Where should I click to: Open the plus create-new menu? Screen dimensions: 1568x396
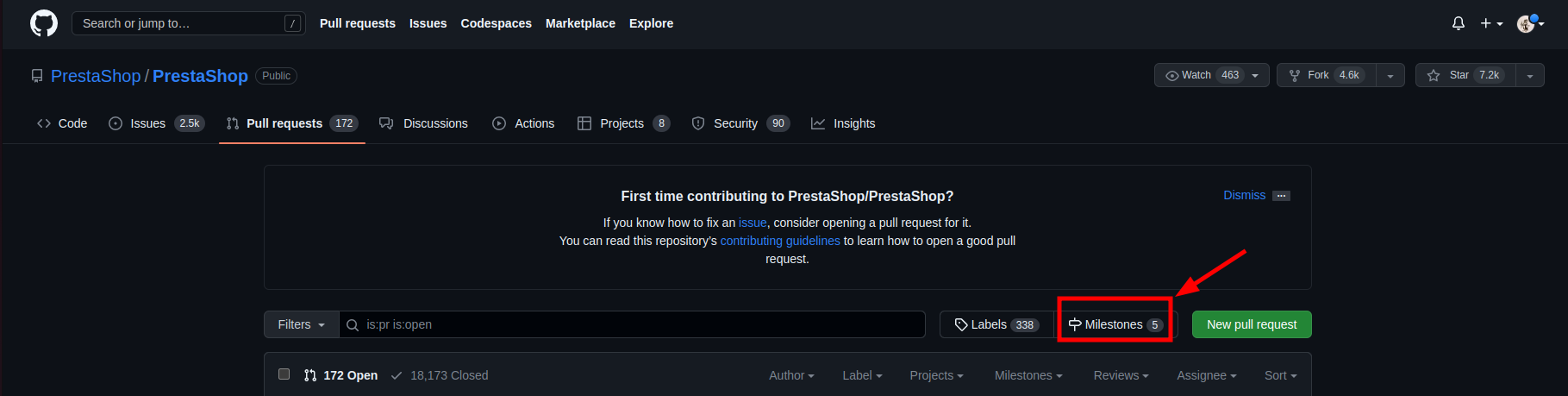(x=1491, y=23)
